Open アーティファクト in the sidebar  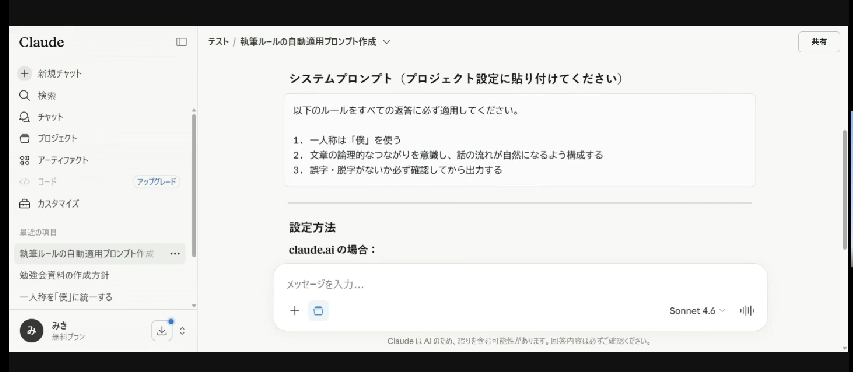63,160
